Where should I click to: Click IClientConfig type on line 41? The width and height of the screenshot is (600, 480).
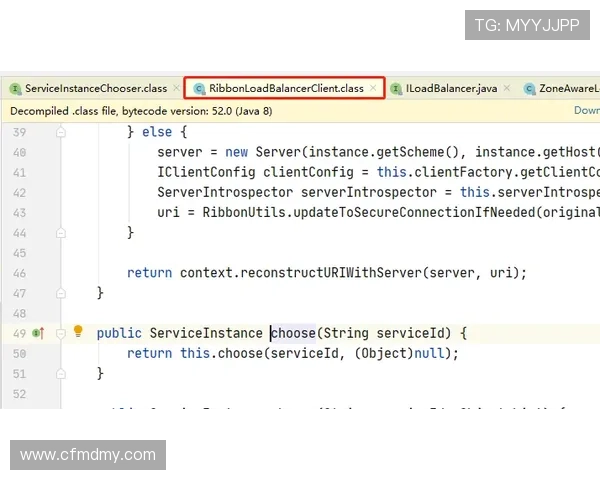pyautogui.click(x=206, y=172)
